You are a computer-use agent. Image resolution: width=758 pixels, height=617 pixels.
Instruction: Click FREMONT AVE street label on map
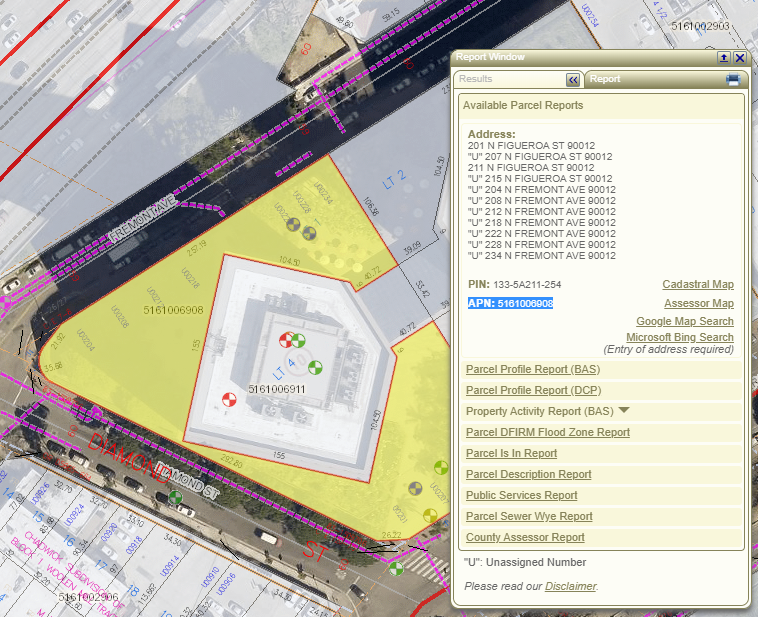point(142,219)
